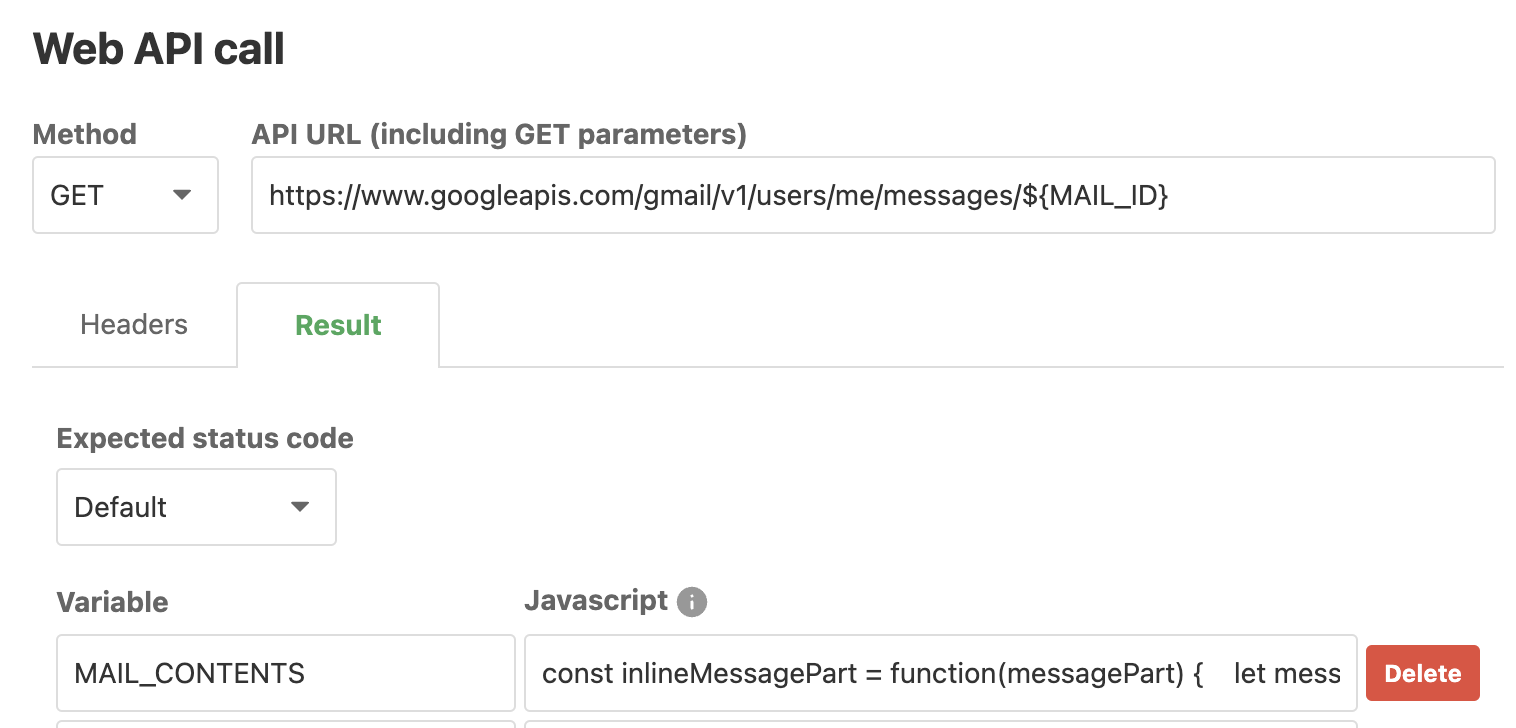Select the MAIL_CONTENTS variable name field
The image size is (1516, 728).
pos(285,673)
